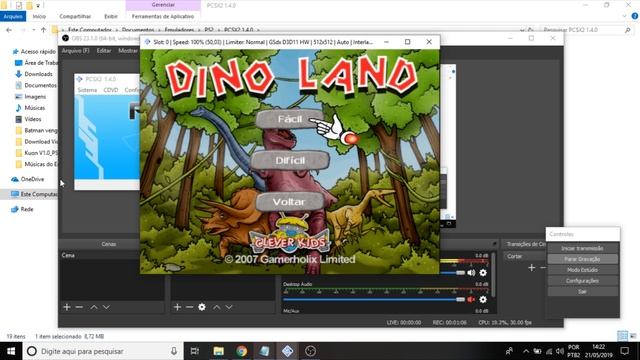
Task: Open Task View on taskbar
Action: pos(195,351)
